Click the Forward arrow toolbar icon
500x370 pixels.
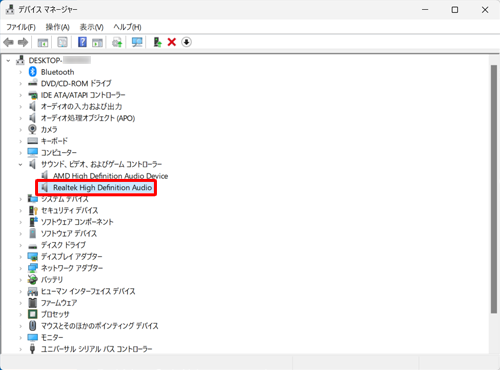pyautogui.click(x=23, y=42)
